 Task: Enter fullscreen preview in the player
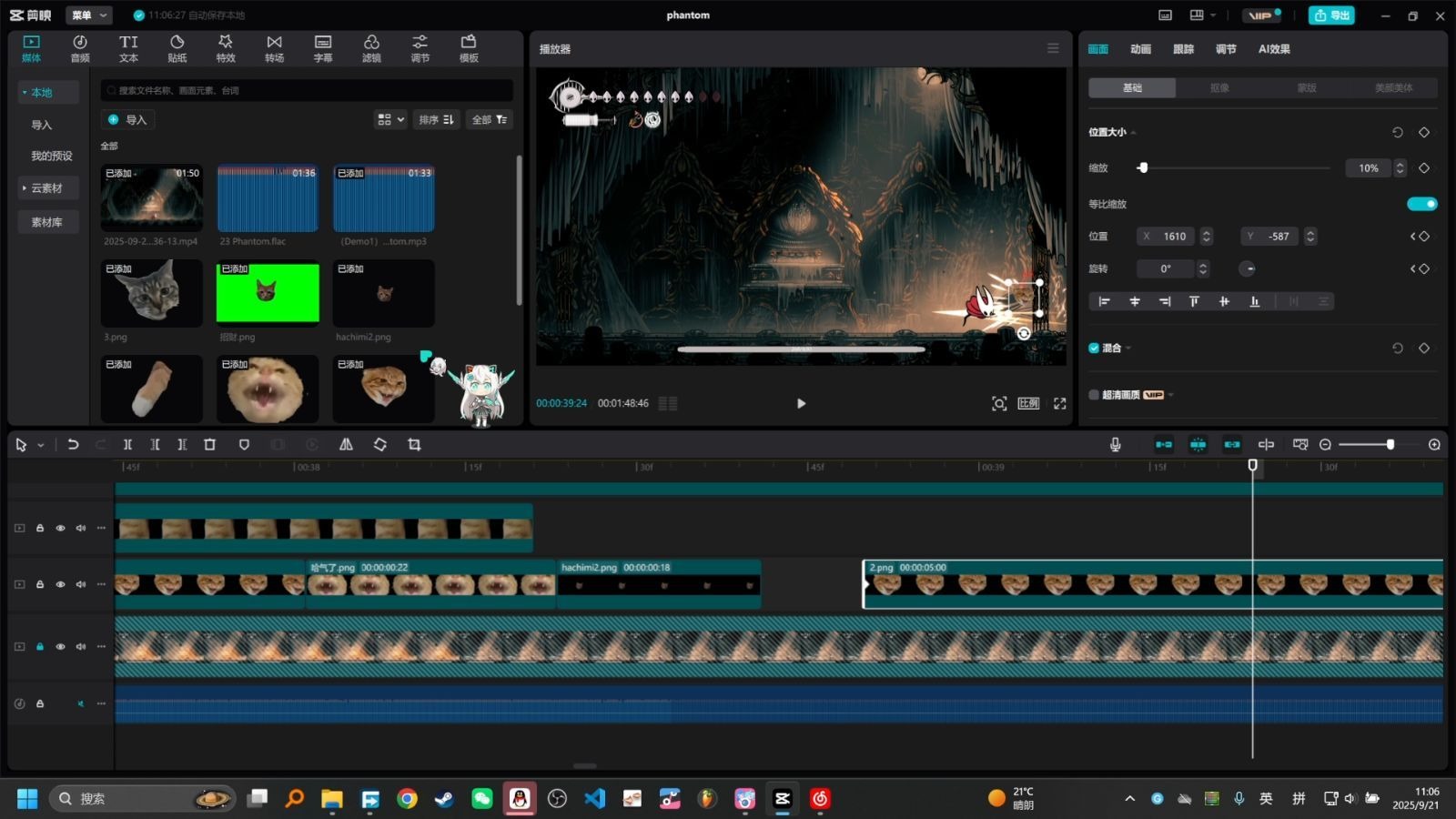click(x=1059, y=403)
